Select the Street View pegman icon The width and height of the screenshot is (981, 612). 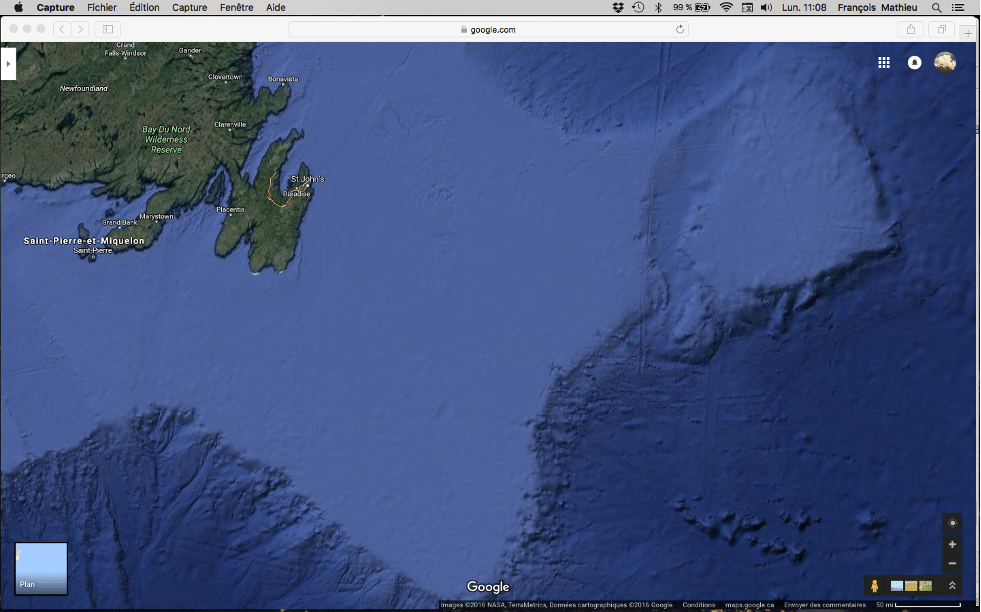click(x=875, y=586)
